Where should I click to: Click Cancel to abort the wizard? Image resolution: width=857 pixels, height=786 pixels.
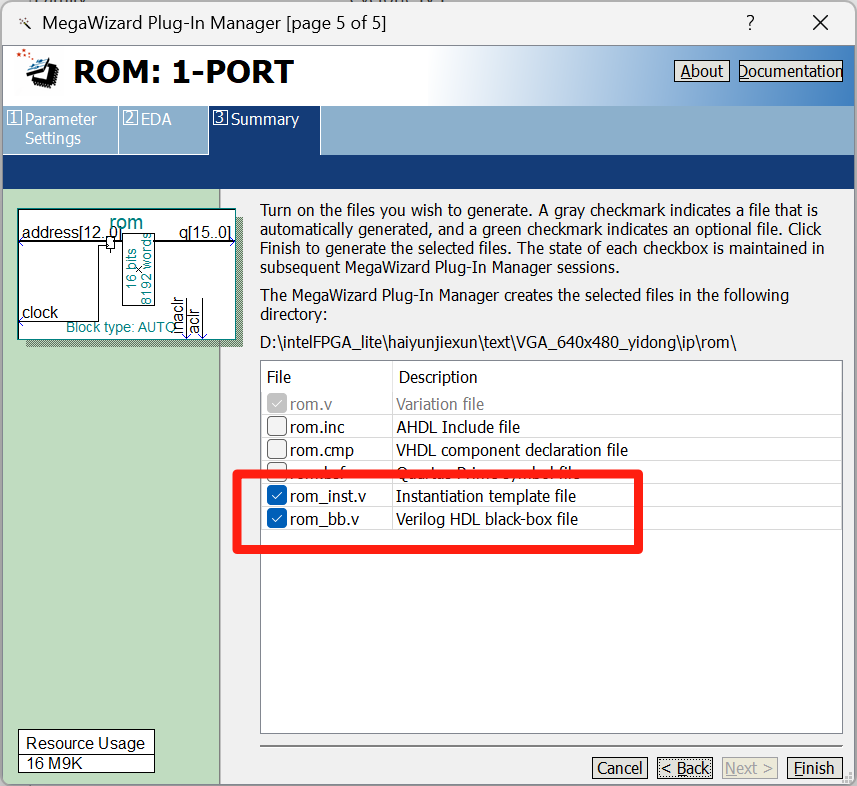pos(619,768)
